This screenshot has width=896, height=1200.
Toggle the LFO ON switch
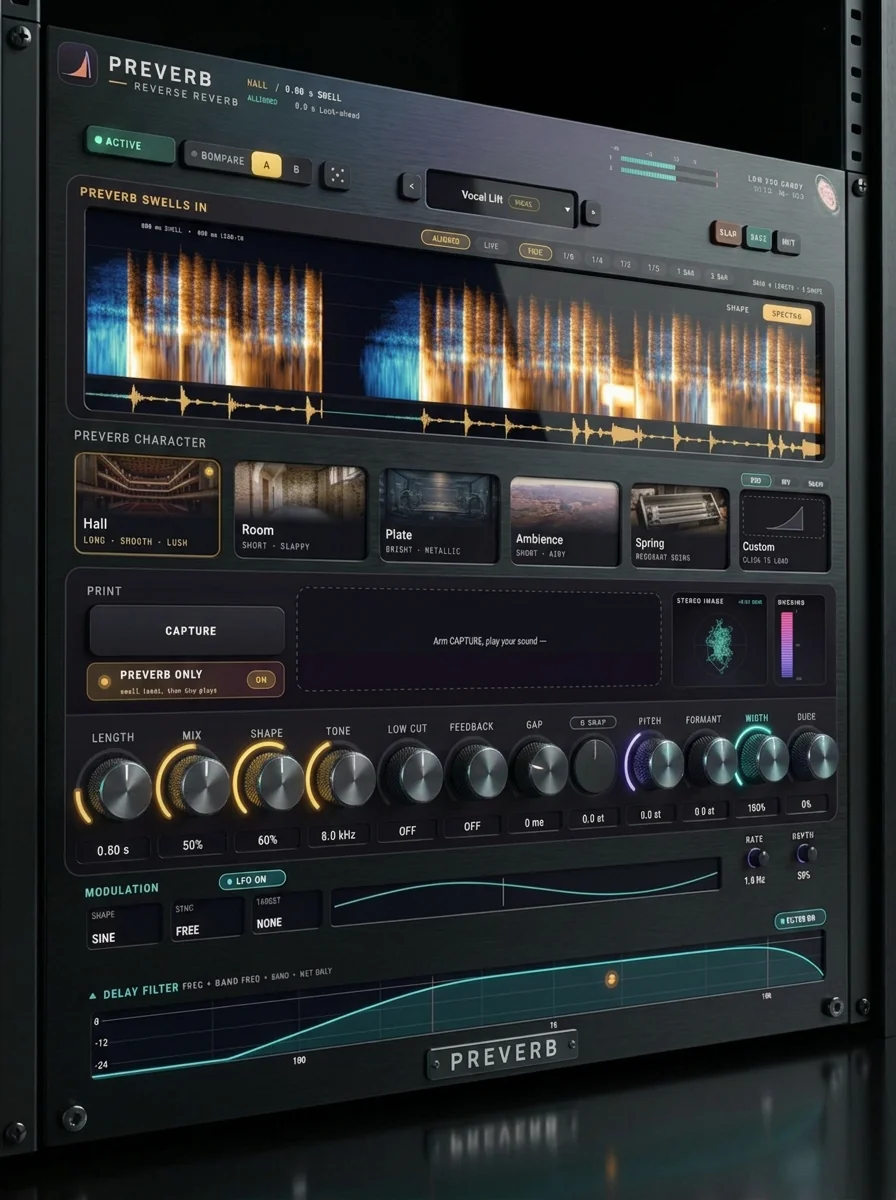(252, 880)
